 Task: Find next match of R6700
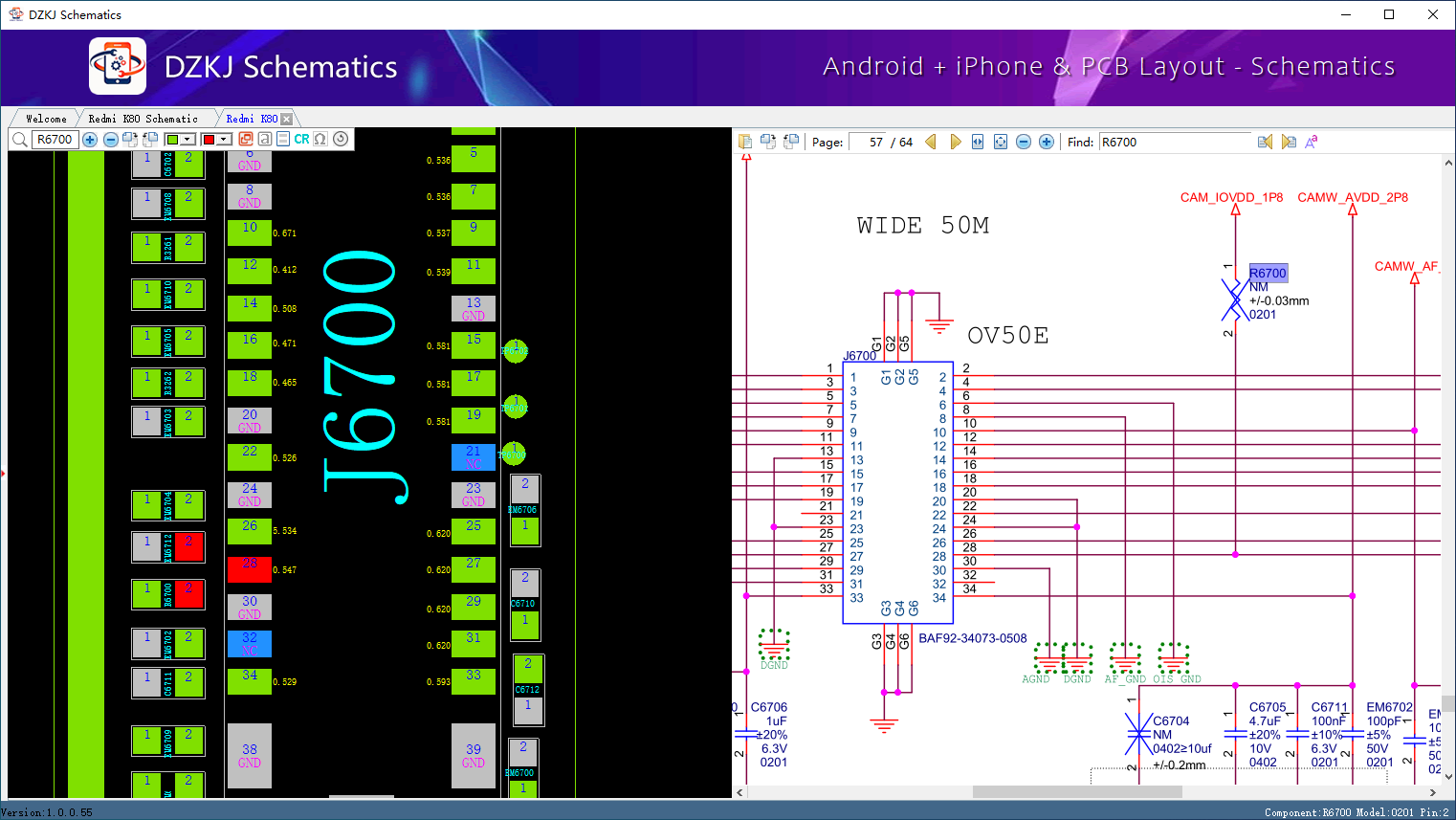(x=1289, y=142)
